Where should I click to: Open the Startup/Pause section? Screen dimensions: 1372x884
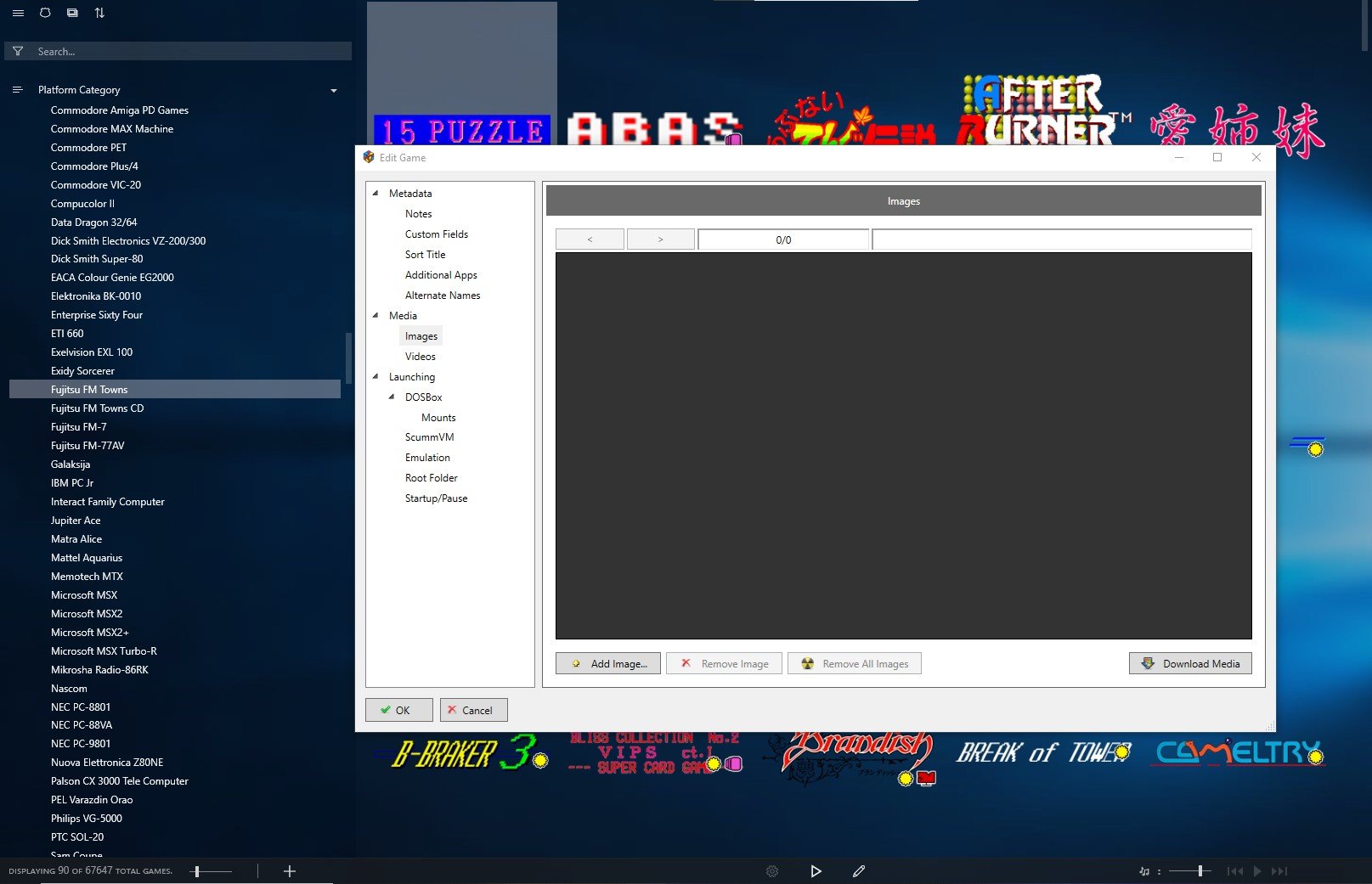[x=436, y=498]
